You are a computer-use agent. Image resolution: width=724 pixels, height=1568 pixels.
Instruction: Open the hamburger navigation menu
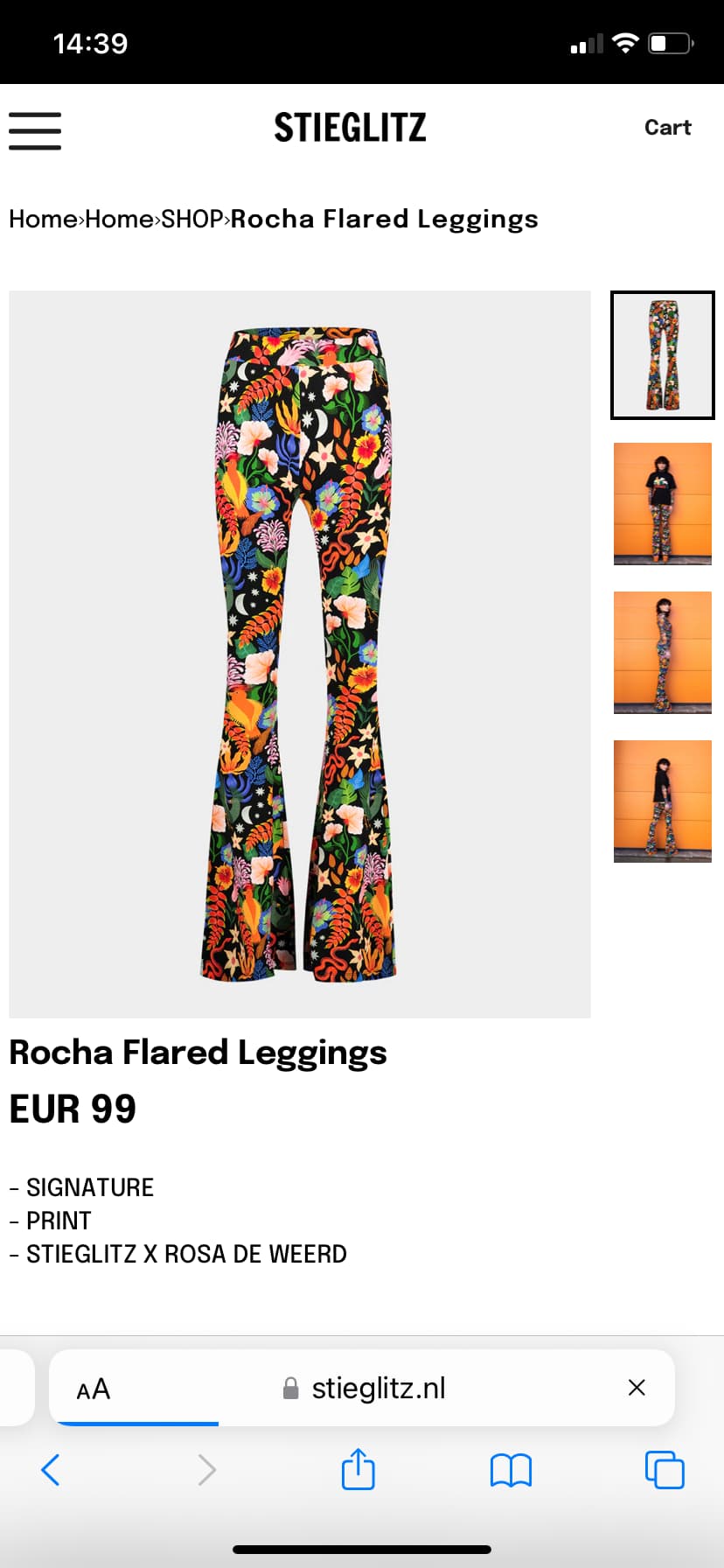(35, 130)
